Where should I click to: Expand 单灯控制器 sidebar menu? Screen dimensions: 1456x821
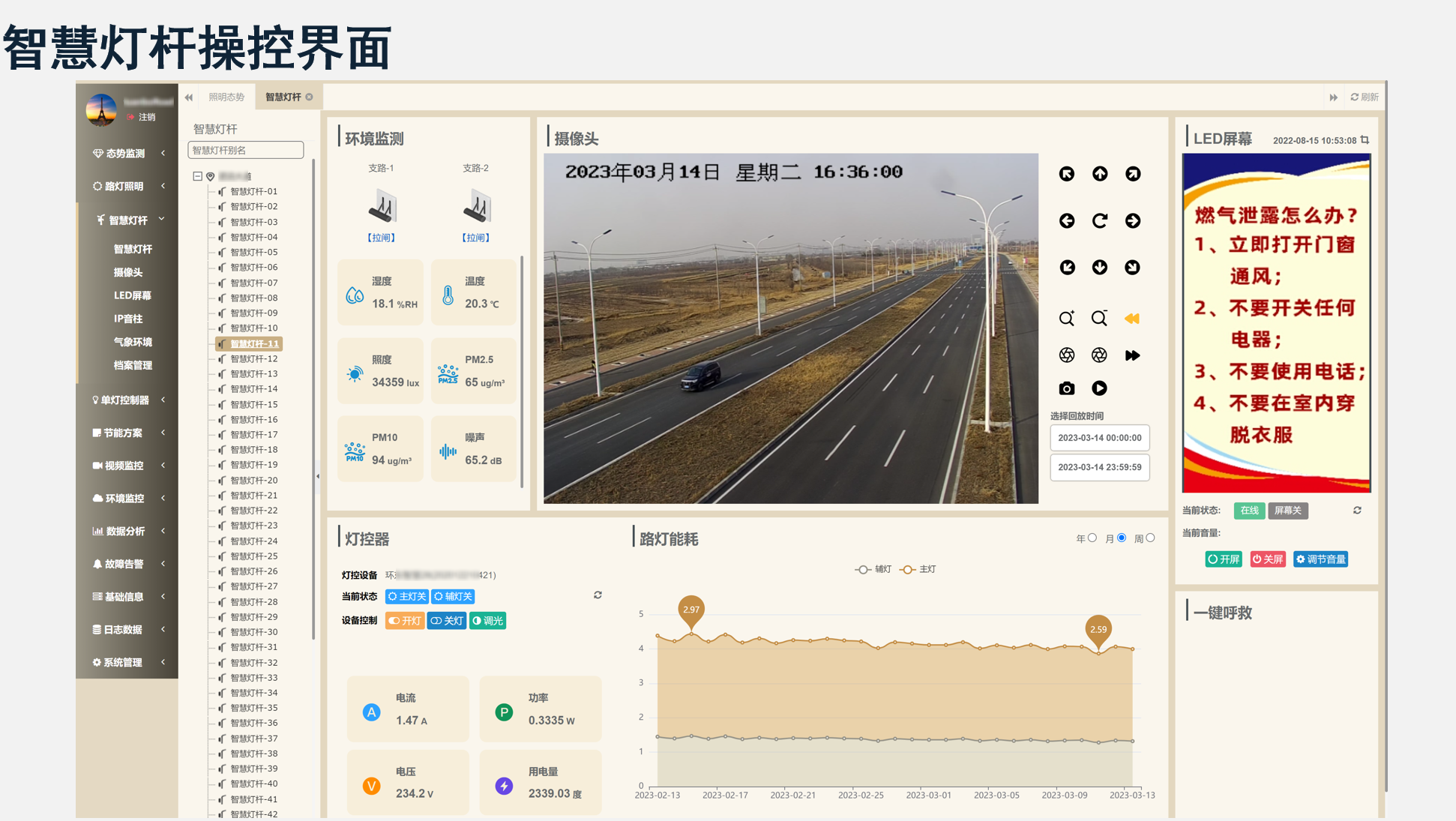coord(127,400)
